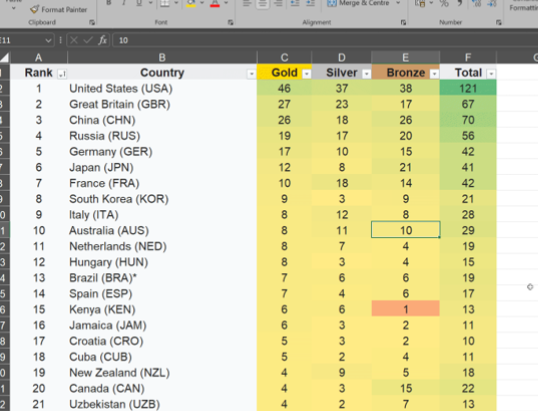Click the Select All corner triangle

[4, 57]
